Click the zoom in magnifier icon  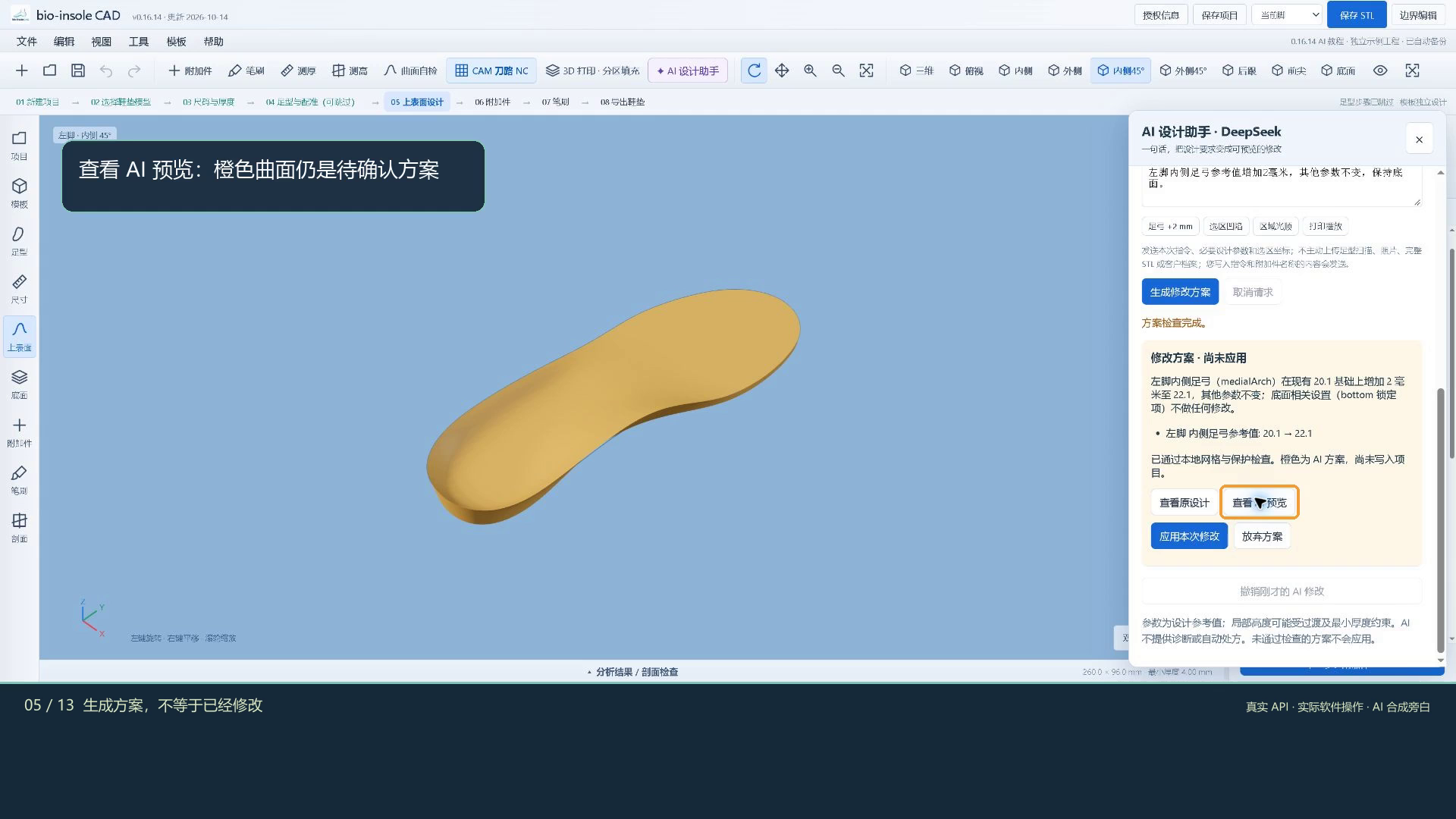point(810,71)
